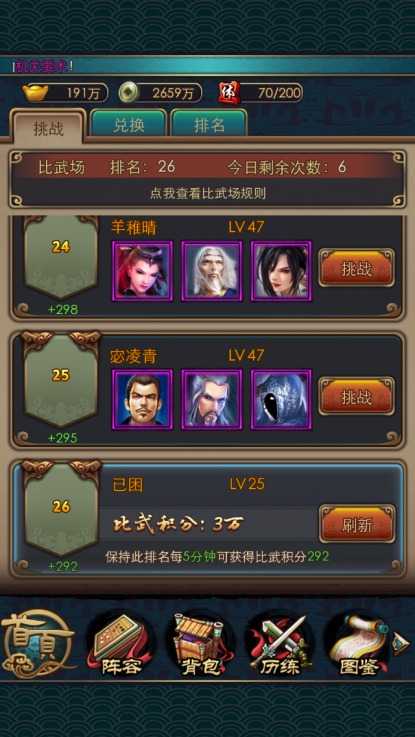Tap 羊稚晴's white-bearded elder portrait
The image size is (415, 737).
pyautogui.click(x=212, y=271)
